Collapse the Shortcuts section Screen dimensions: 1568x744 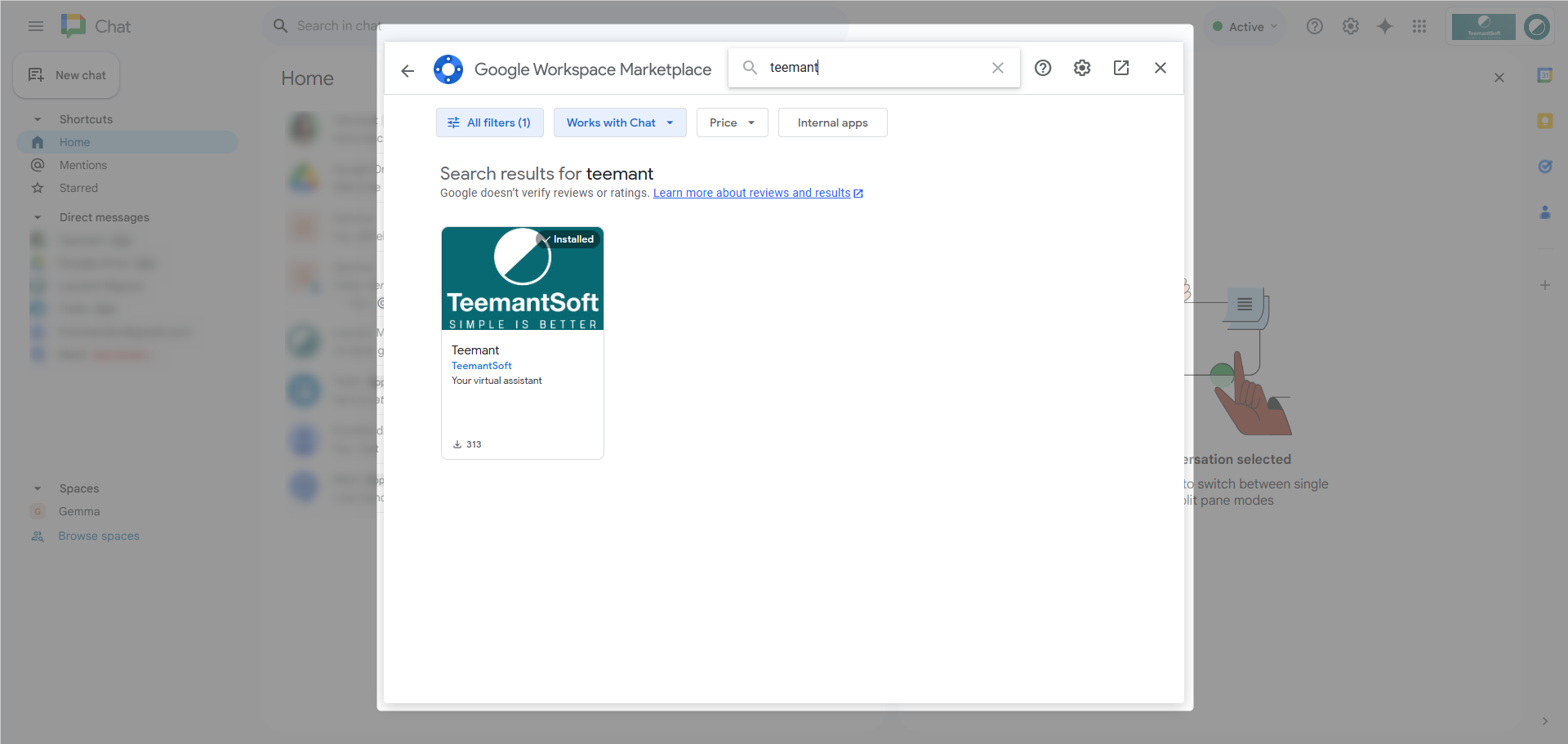(x=38, y=119)
